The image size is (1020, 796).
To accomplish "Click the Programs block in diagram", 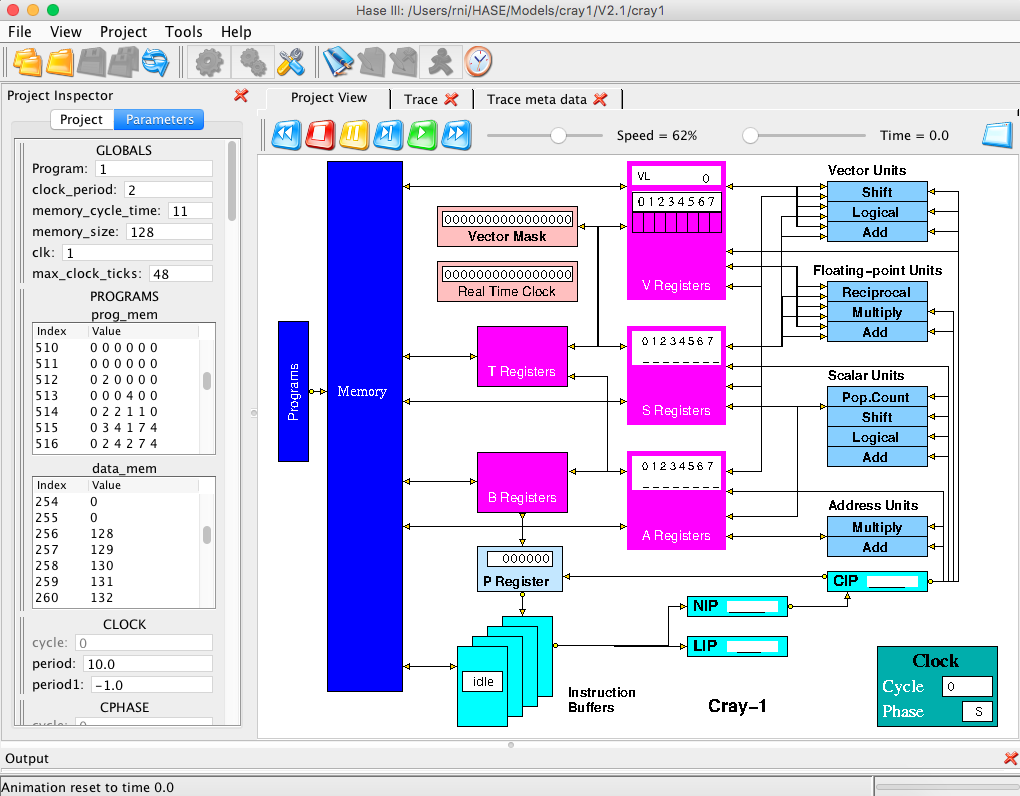I will pos(293,391).
